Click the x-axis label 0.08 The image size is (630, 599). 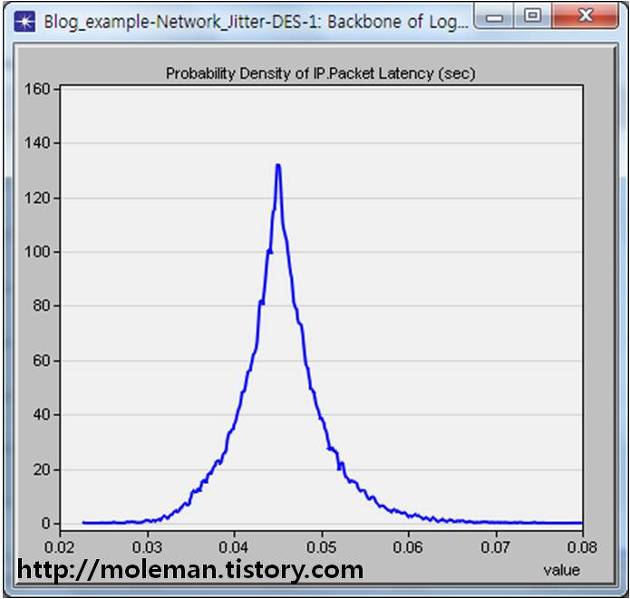tap(582, 547)
